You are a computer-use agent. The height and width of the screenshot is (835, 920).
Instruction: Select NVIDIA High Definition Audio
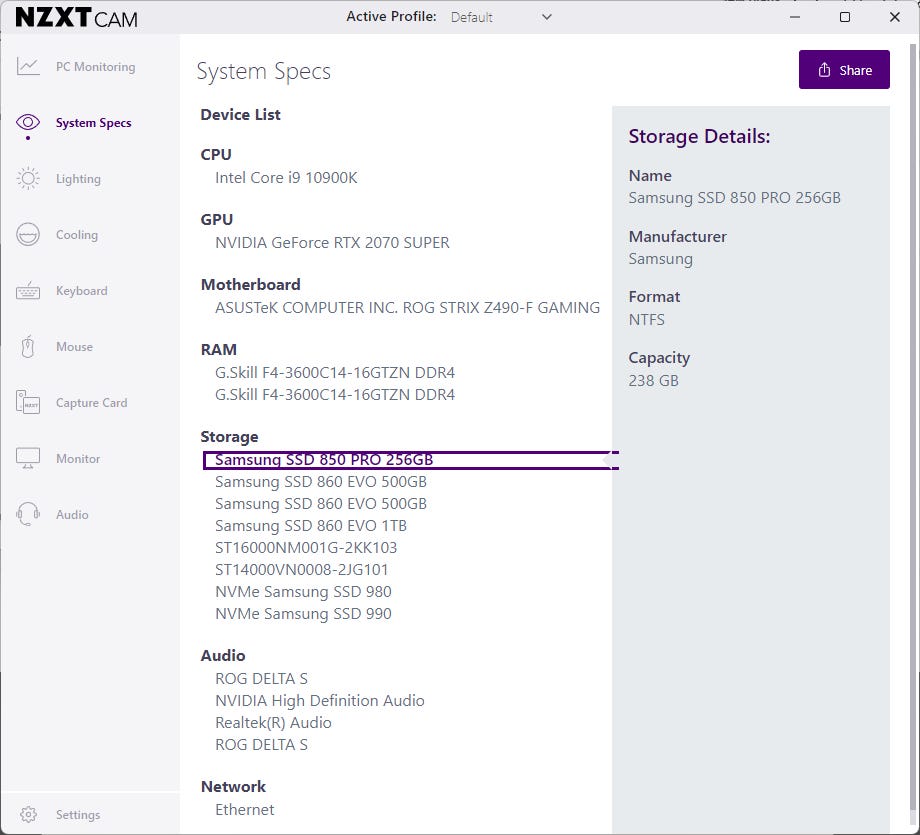[320, 701]
